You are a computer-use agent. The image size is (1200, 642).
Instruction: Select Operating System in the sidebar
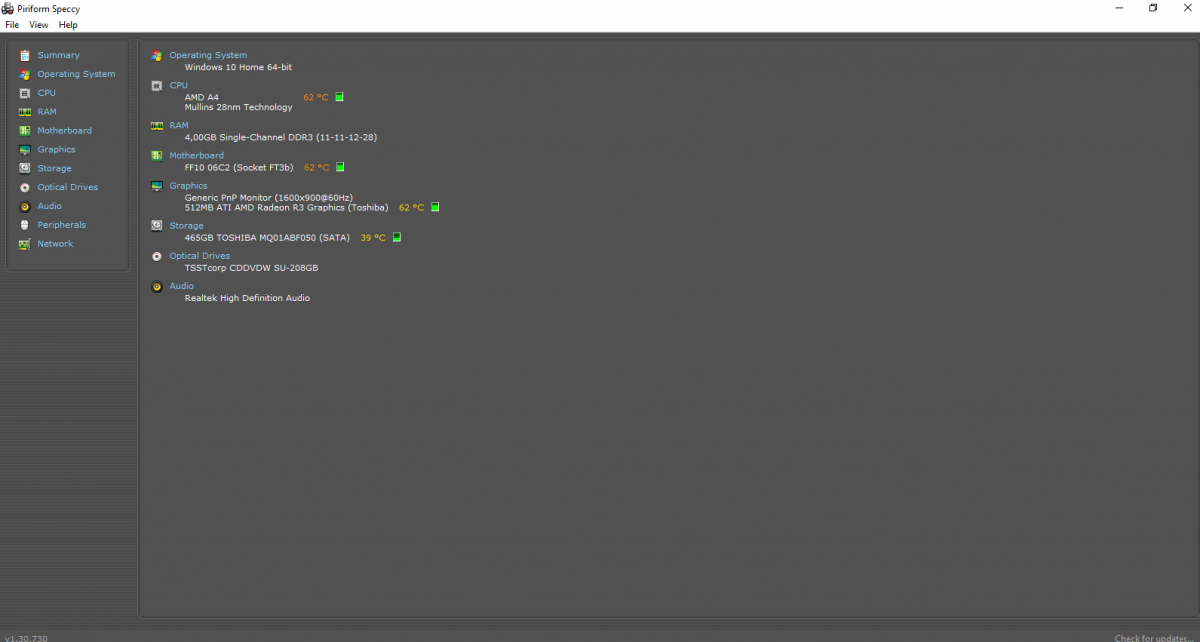76,74
